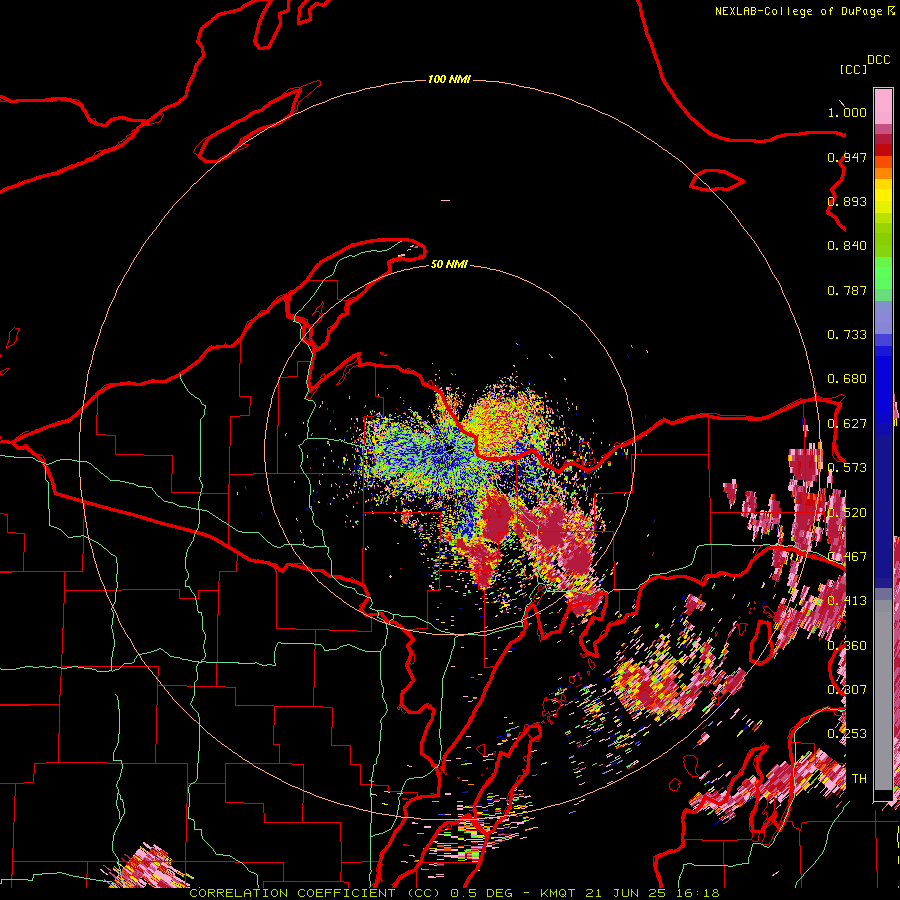Screen dimensions: 900x900
Task: Click the 0.947 legend value
Action: coord(847,157)
